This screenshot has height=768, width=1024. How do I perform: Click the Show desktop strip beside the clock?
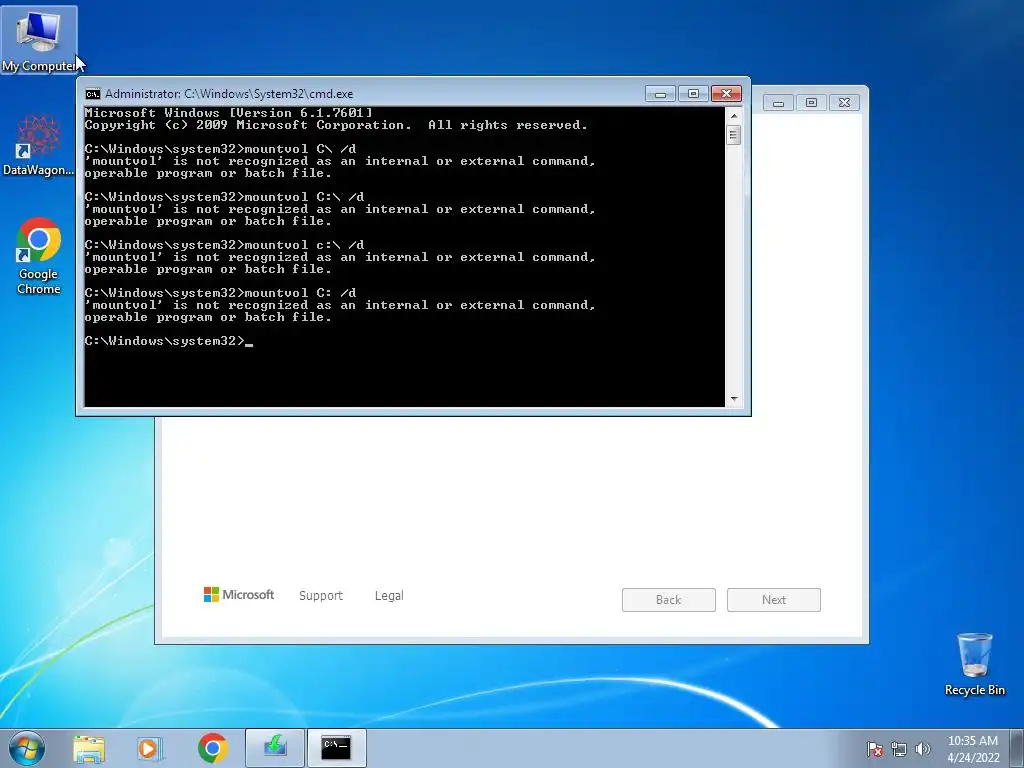1018,748
